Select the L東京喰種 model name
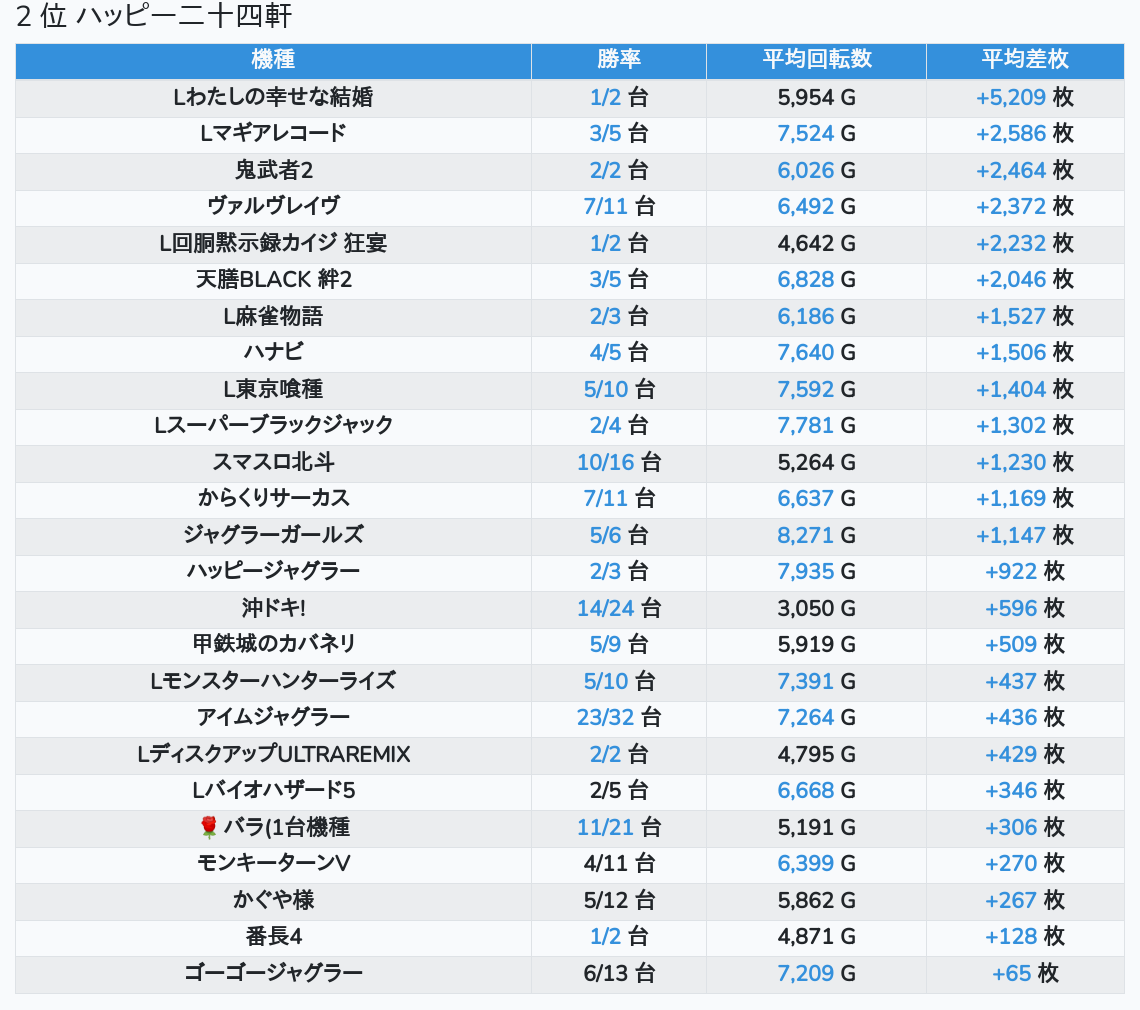Screen dimensions: 1140x1010 [273, 389]
